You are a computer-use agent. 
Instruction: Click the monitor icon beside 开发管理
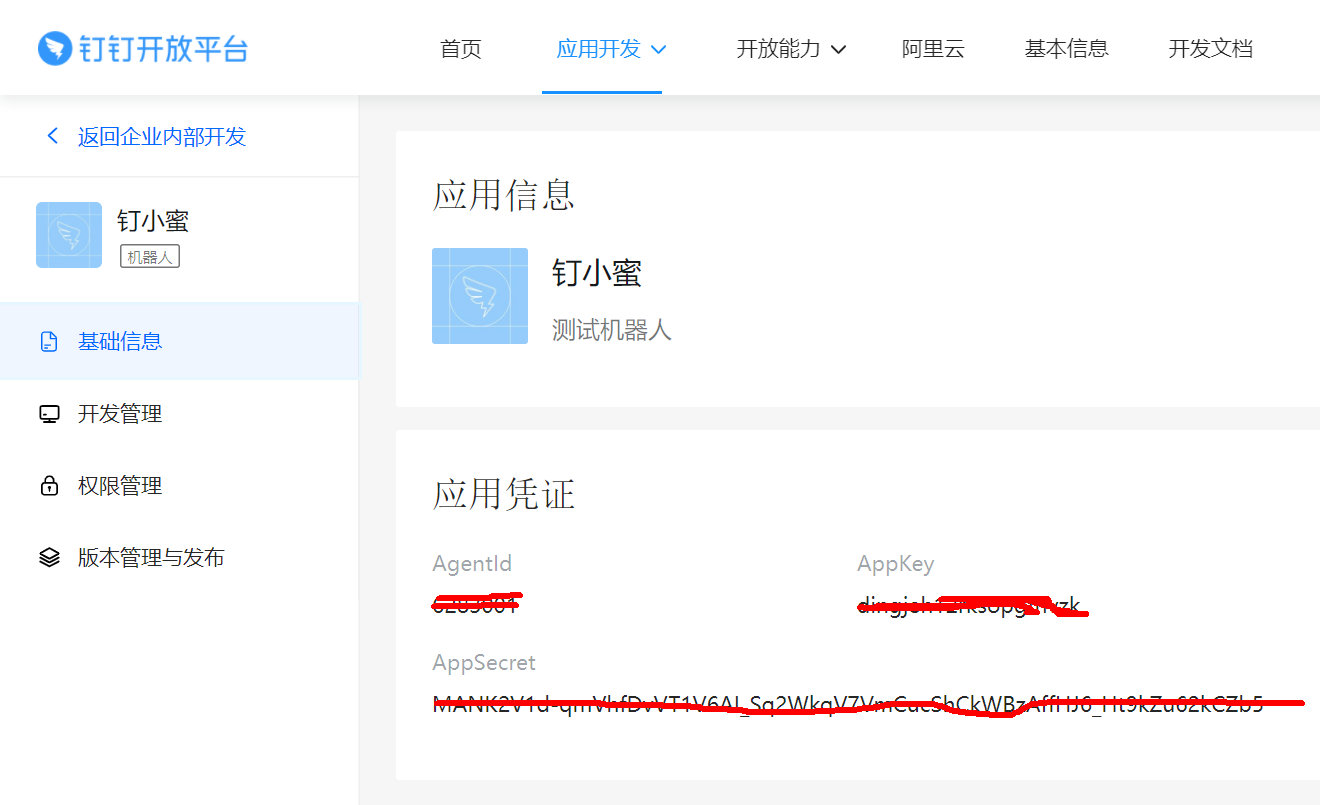(x=49, y=414)
